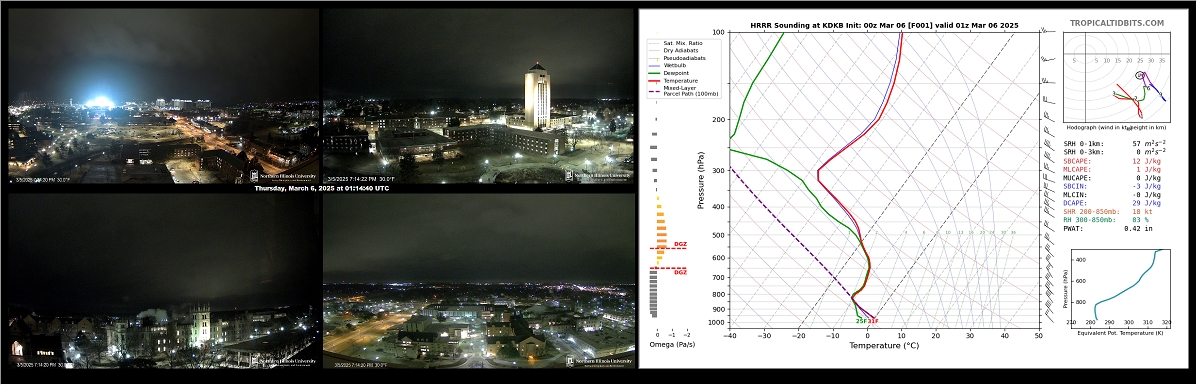
Task: Click the Equivalent Pot. Temperature chart
Action: coord(1122,285)
